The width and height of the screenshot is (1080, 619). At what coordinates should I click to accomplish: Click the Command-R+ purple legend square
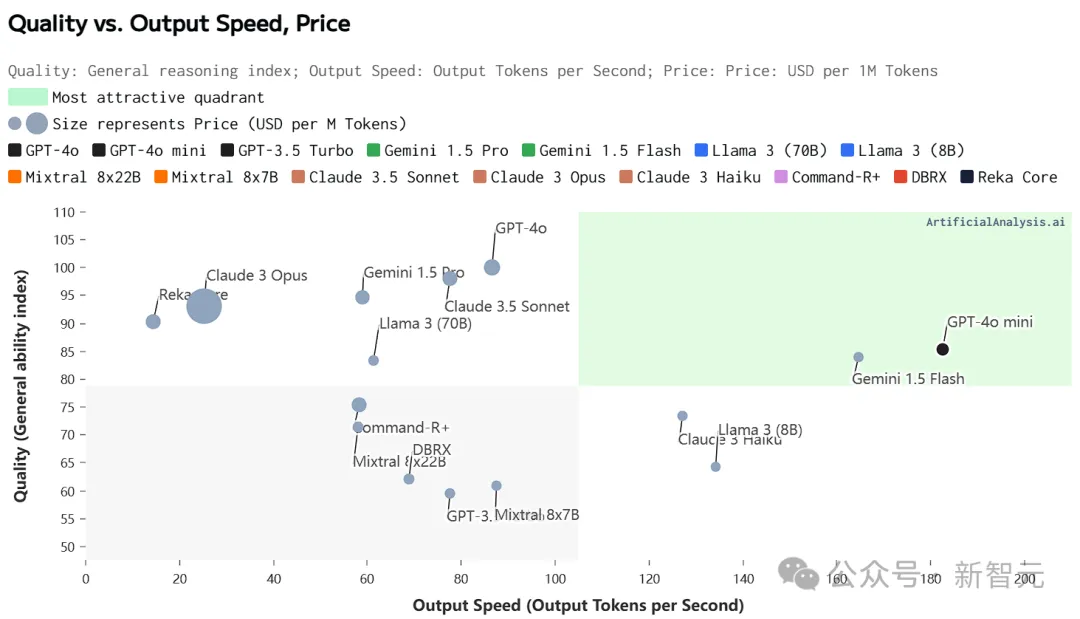coord(781,177)
